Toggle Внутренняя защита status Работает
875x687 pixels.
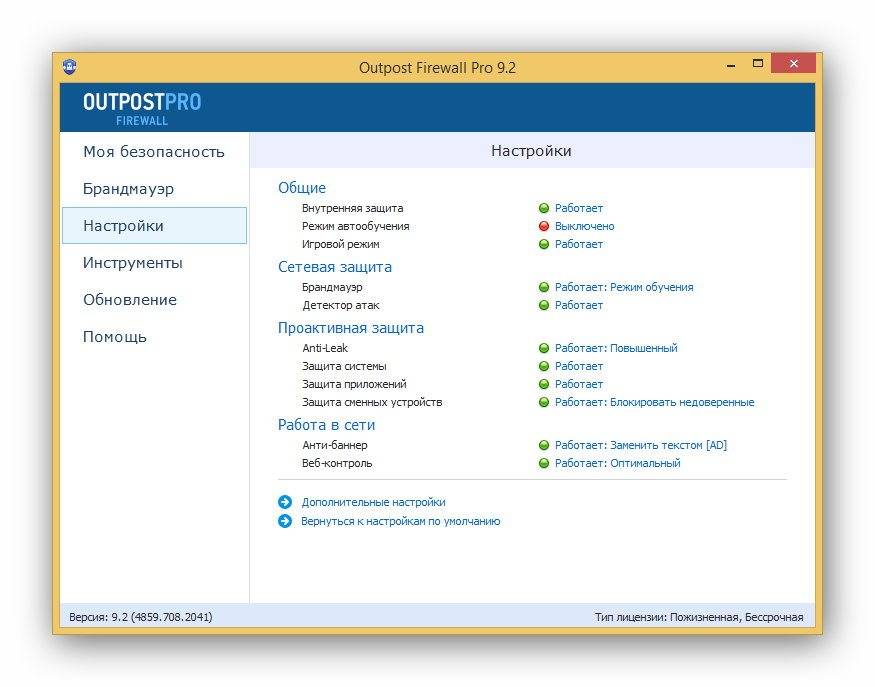pyautogui.click(x=579, y=208)
